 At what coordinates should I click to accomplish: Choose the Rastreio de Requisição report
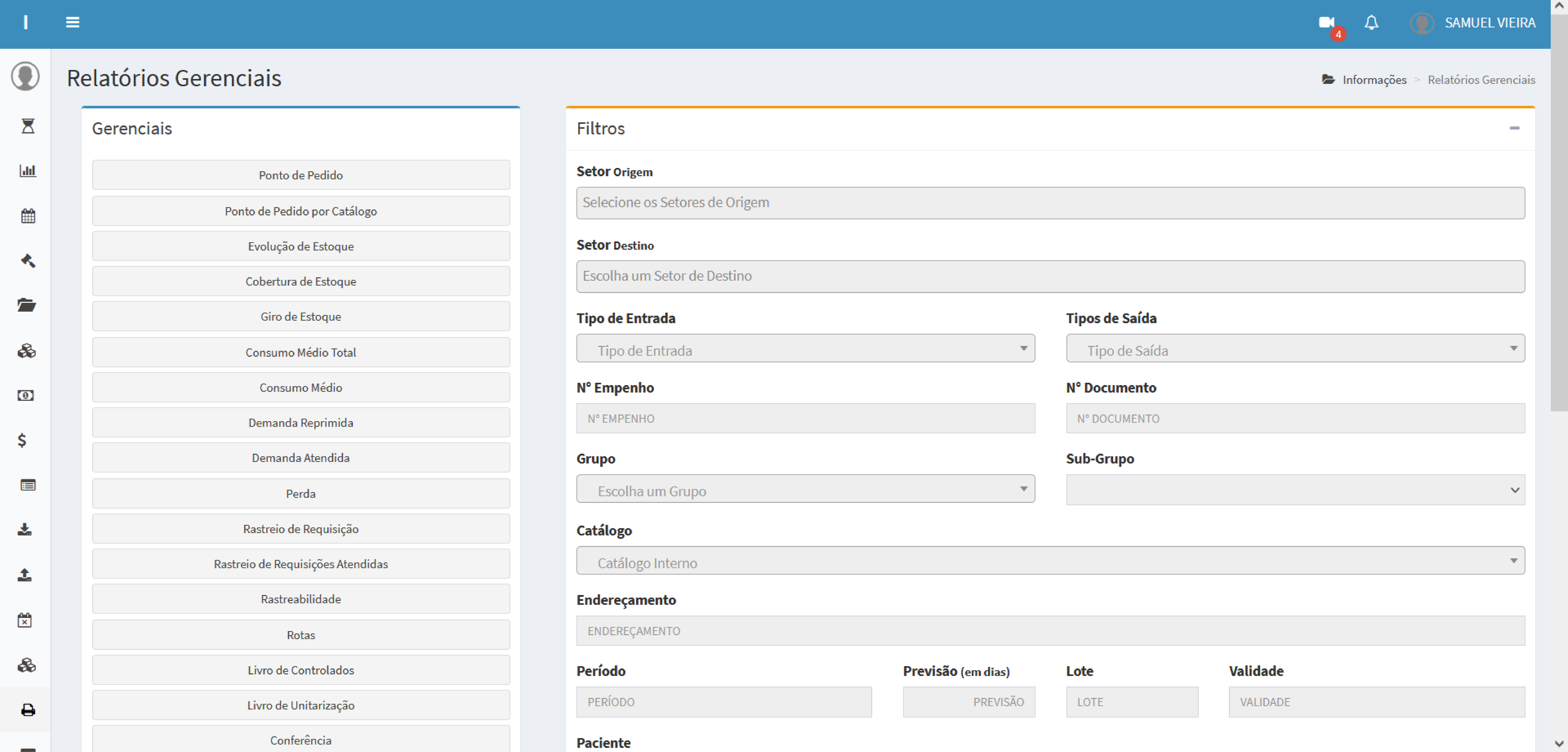click(x=301, y=529)
